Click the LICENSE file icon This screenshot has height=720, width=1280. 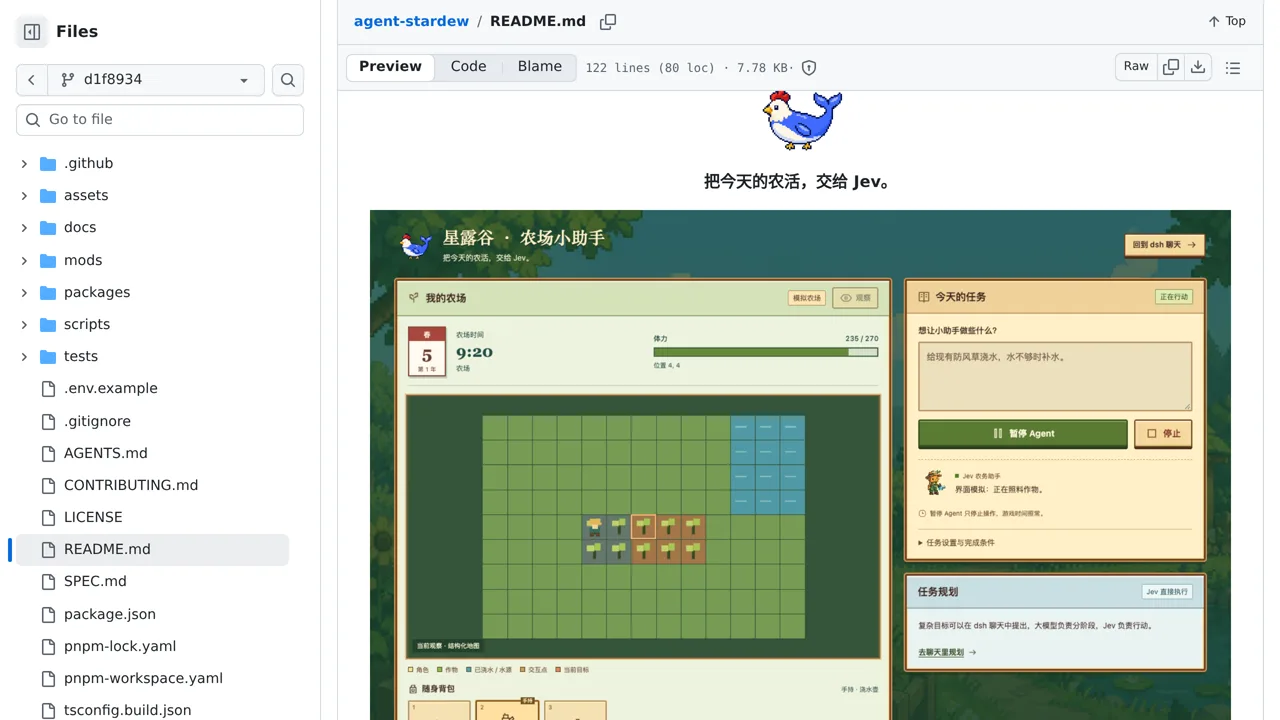(x=48, y=517)
